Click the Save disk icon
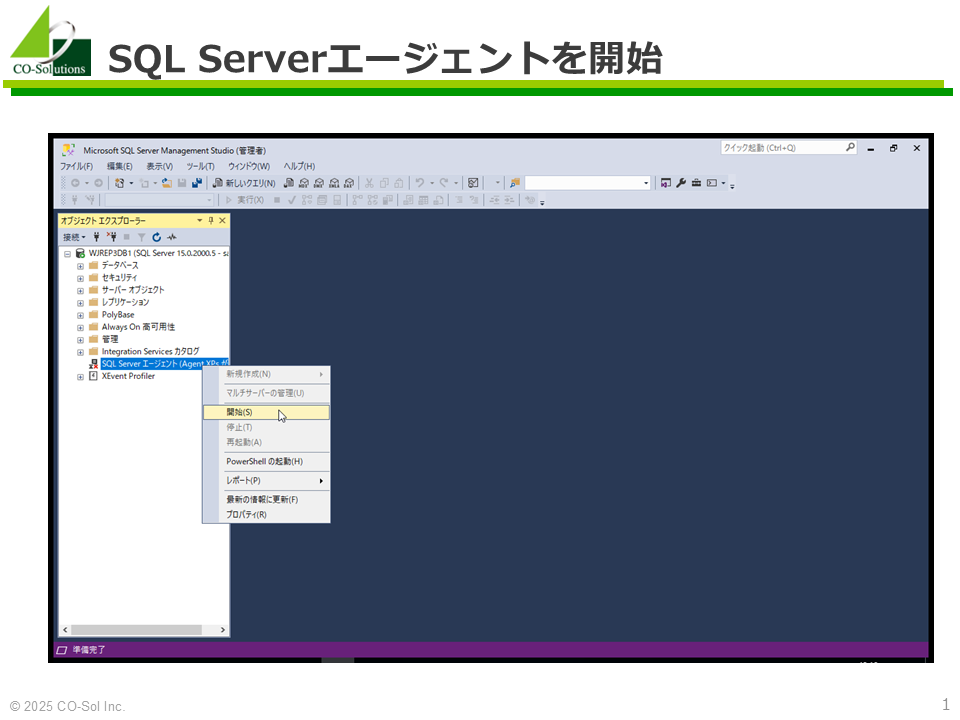 click(182, 183)
